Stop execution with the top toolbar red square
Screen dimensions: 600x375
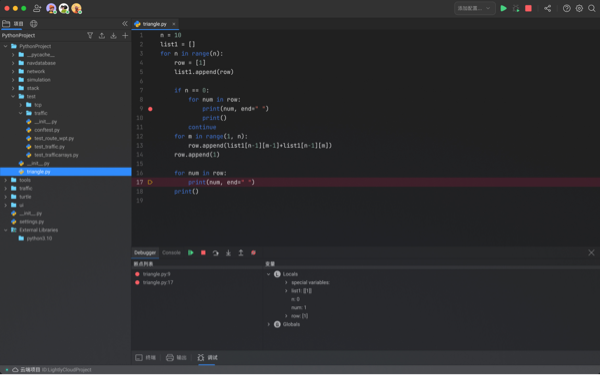(x=528, y=8)
